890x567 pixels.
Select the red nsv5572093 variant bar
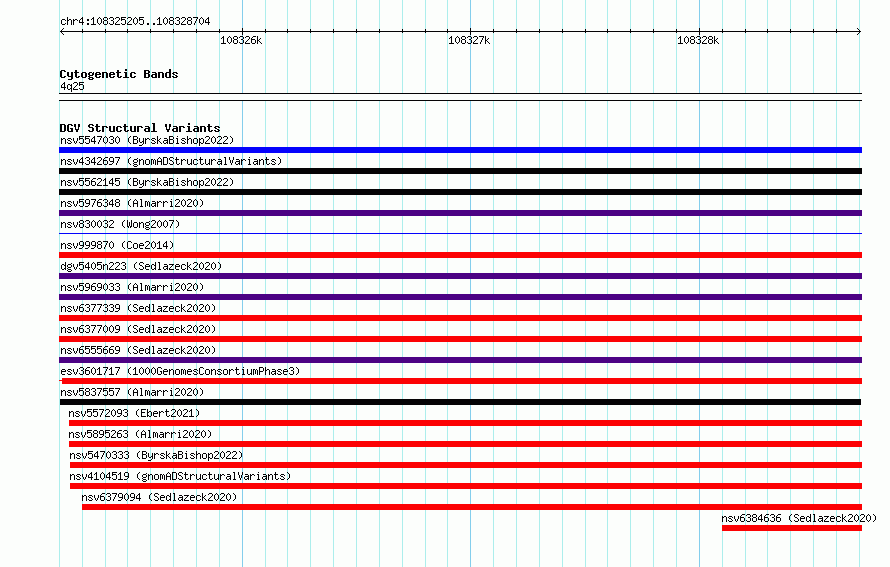tap(465, 423)
